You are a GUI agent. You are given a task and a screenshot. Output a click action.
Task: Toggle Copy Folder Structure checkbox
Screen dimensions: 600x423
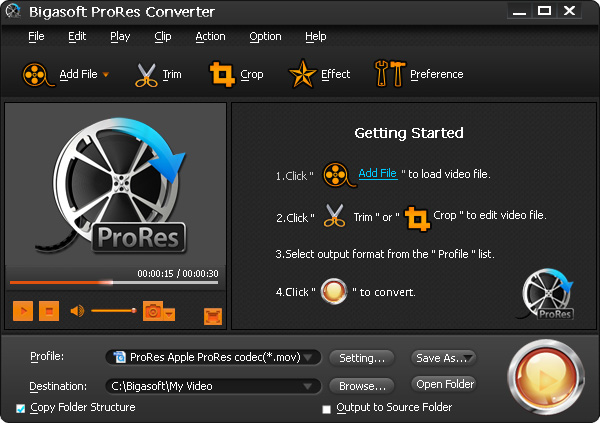[x=21, y=408]
